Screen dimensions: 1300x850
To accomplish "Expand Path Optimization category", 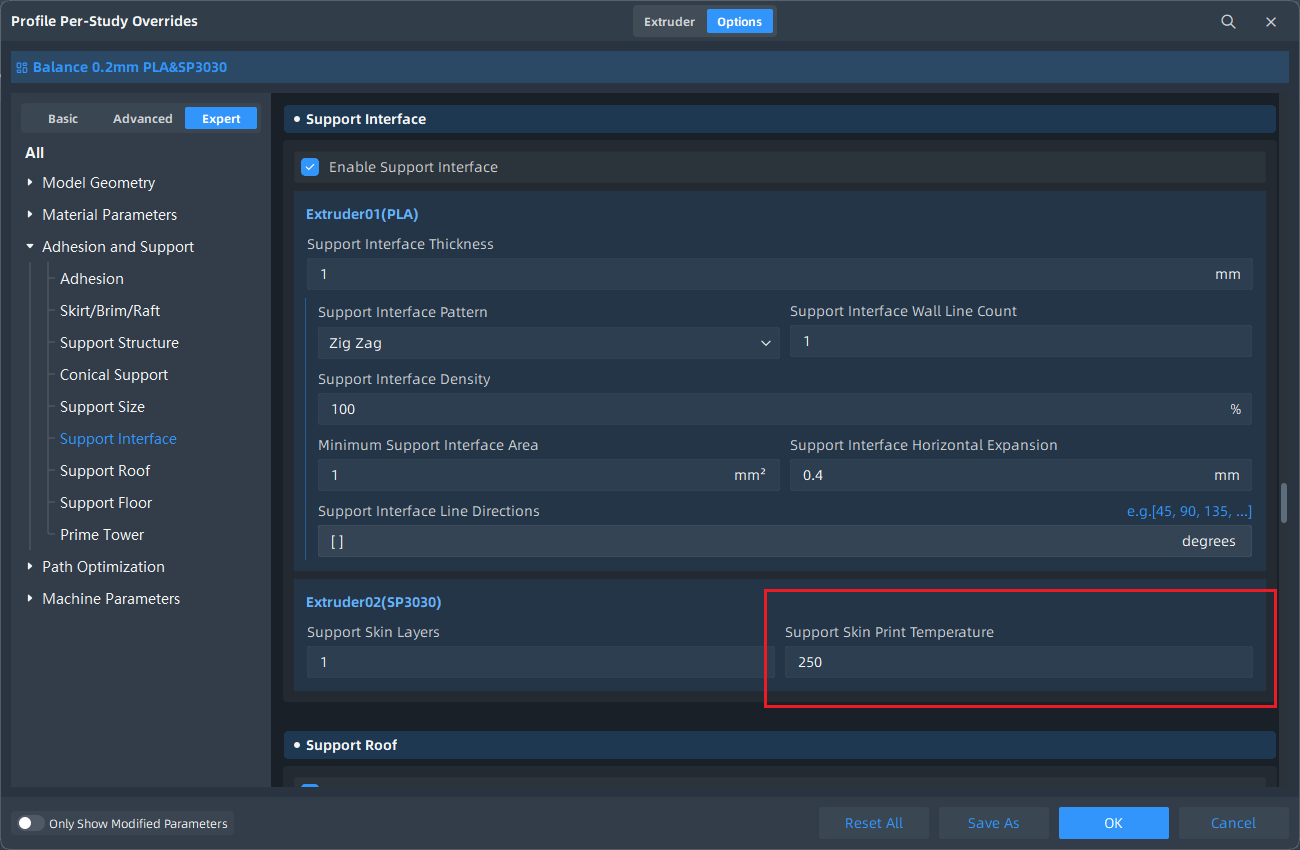I will pos(30,567).
